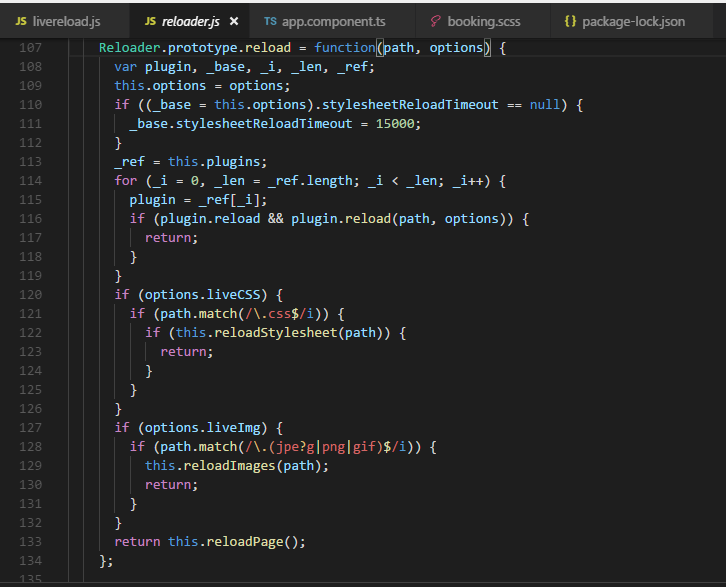Screen dimensions: 726x587
Task: Click 'reloadStylesheet' on line 122
Action: pyautogui.click(x=275, y=332)
